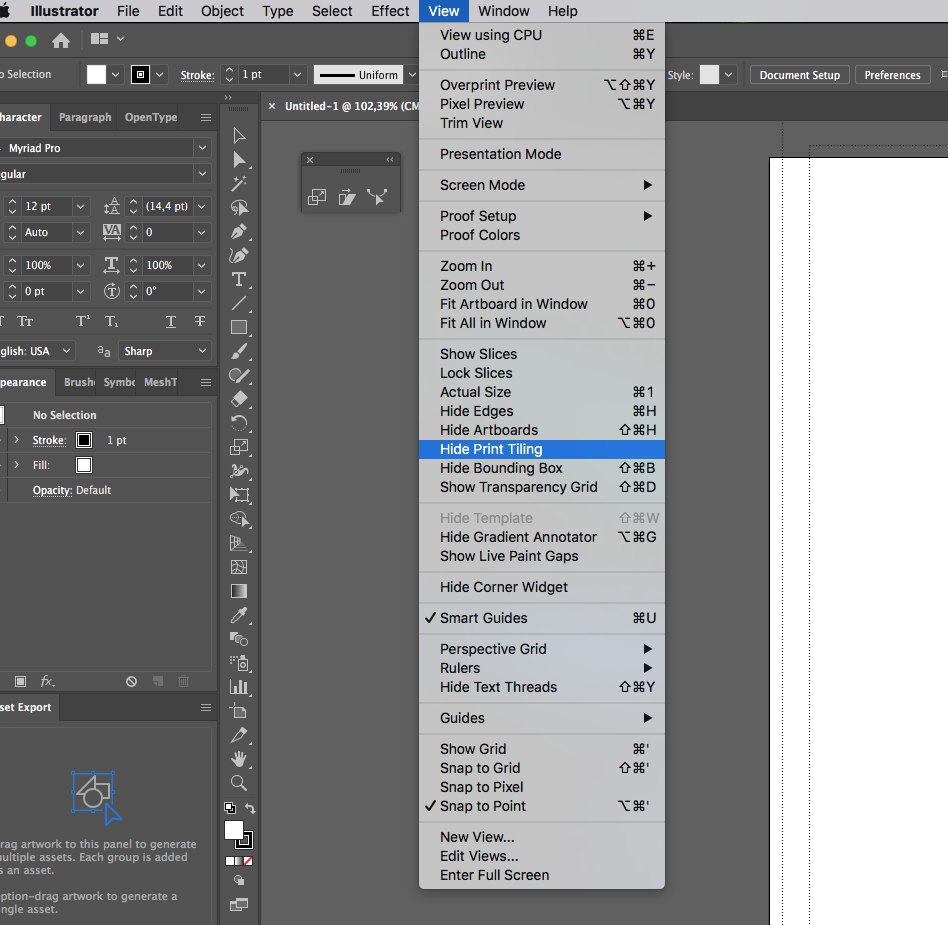948x925 pixels.
Task: Open the Screen Mode submenu
Action: (x=542, y=185)
